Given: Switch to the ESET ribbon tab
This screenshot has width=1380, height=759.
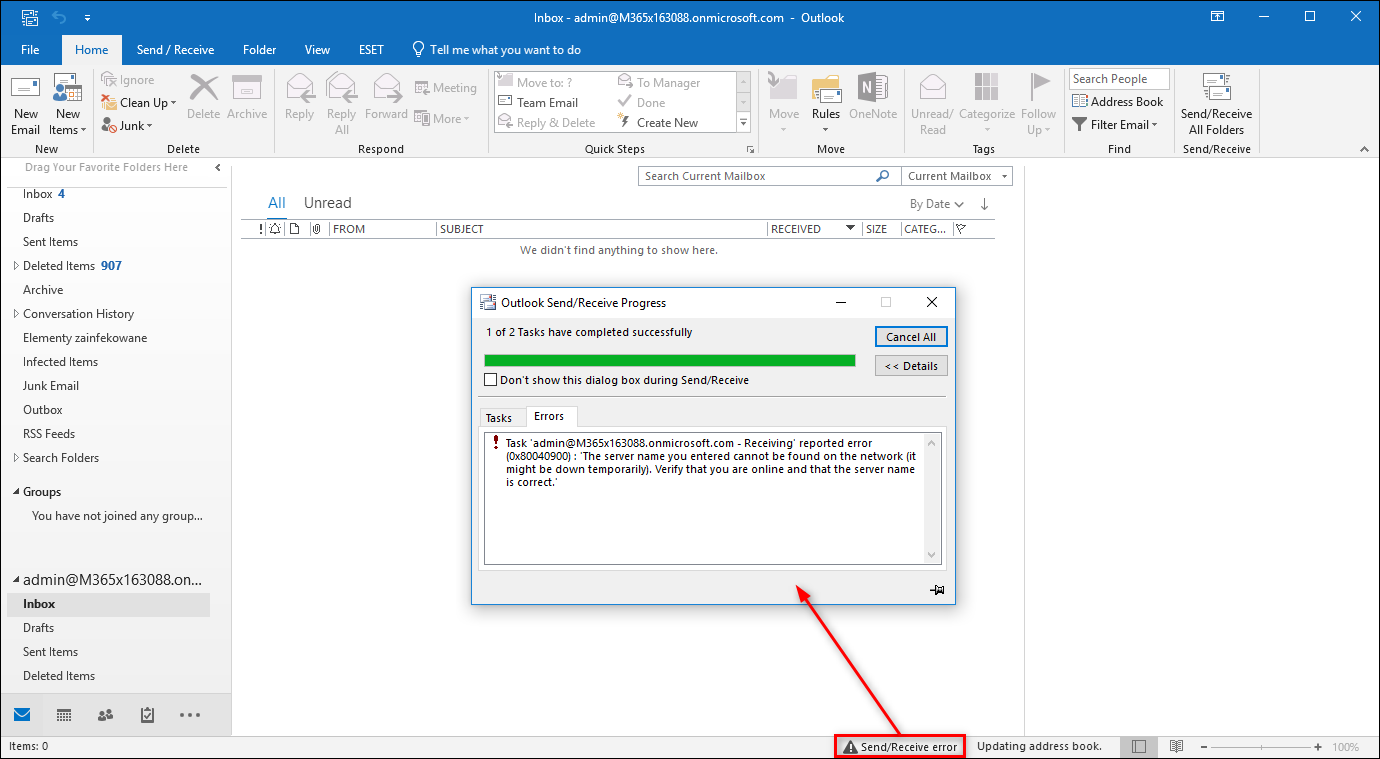Looking at the screenshot, I should [371, 49].
